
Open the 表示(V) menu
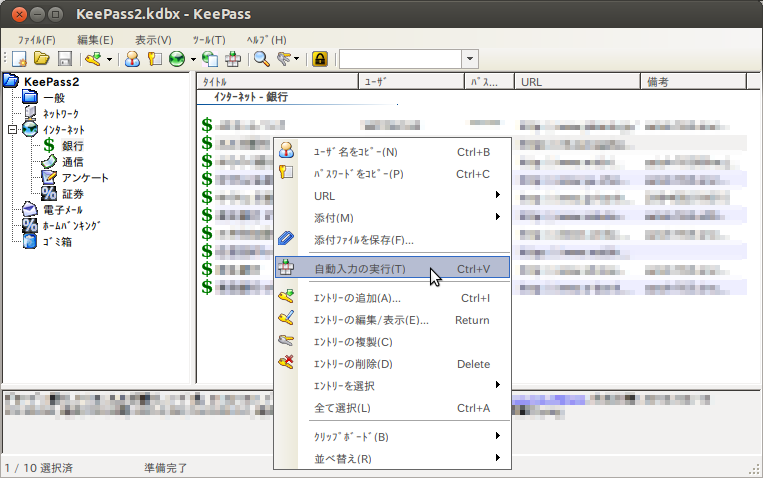(153, 40)
